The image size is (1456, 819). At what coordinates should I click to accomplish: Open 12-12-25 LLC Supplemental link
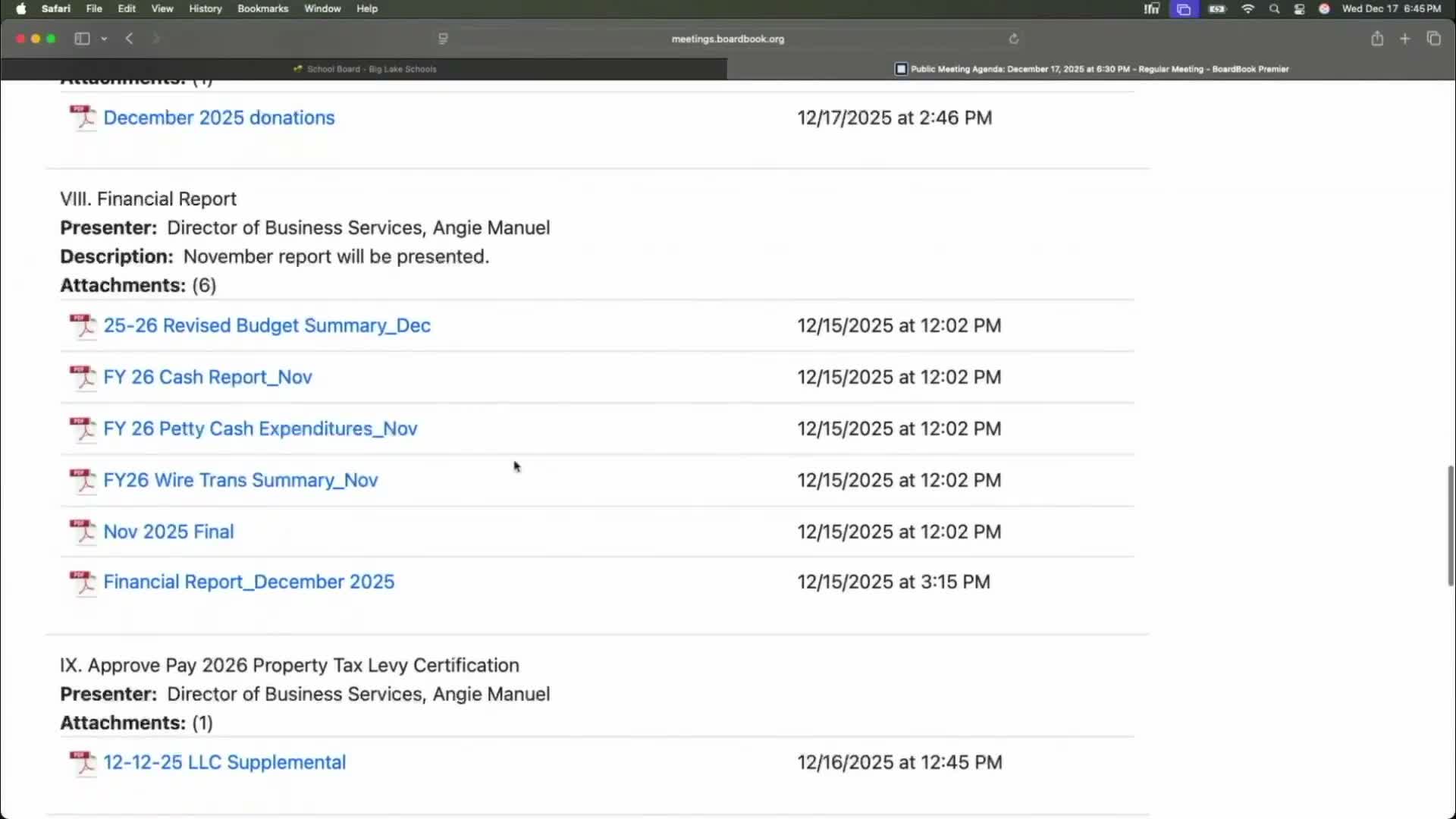224,762
